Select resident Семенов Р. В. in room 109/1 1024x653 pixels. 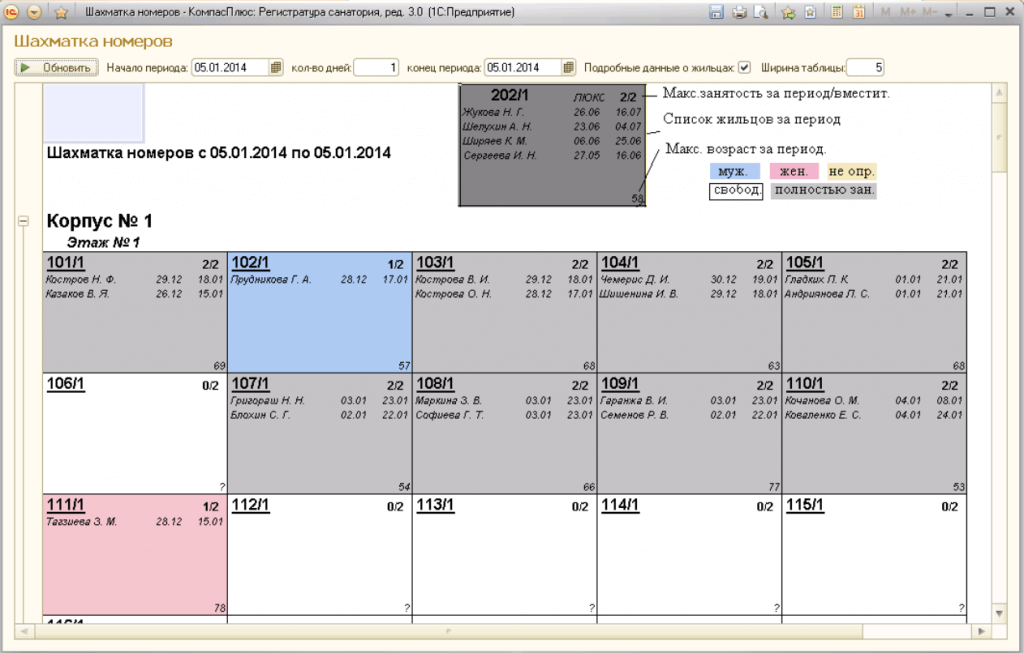(635, 415)
